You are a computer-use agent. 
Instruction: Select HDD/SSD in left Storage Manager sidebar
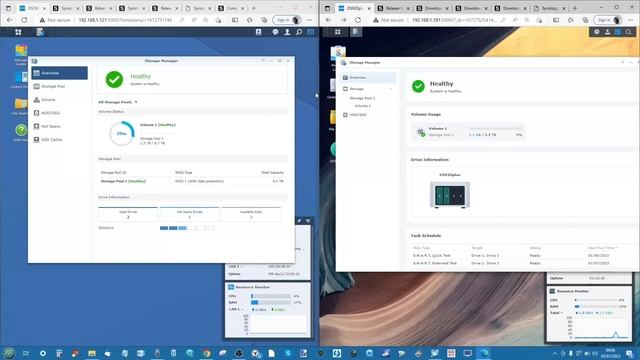coord(60,113)
